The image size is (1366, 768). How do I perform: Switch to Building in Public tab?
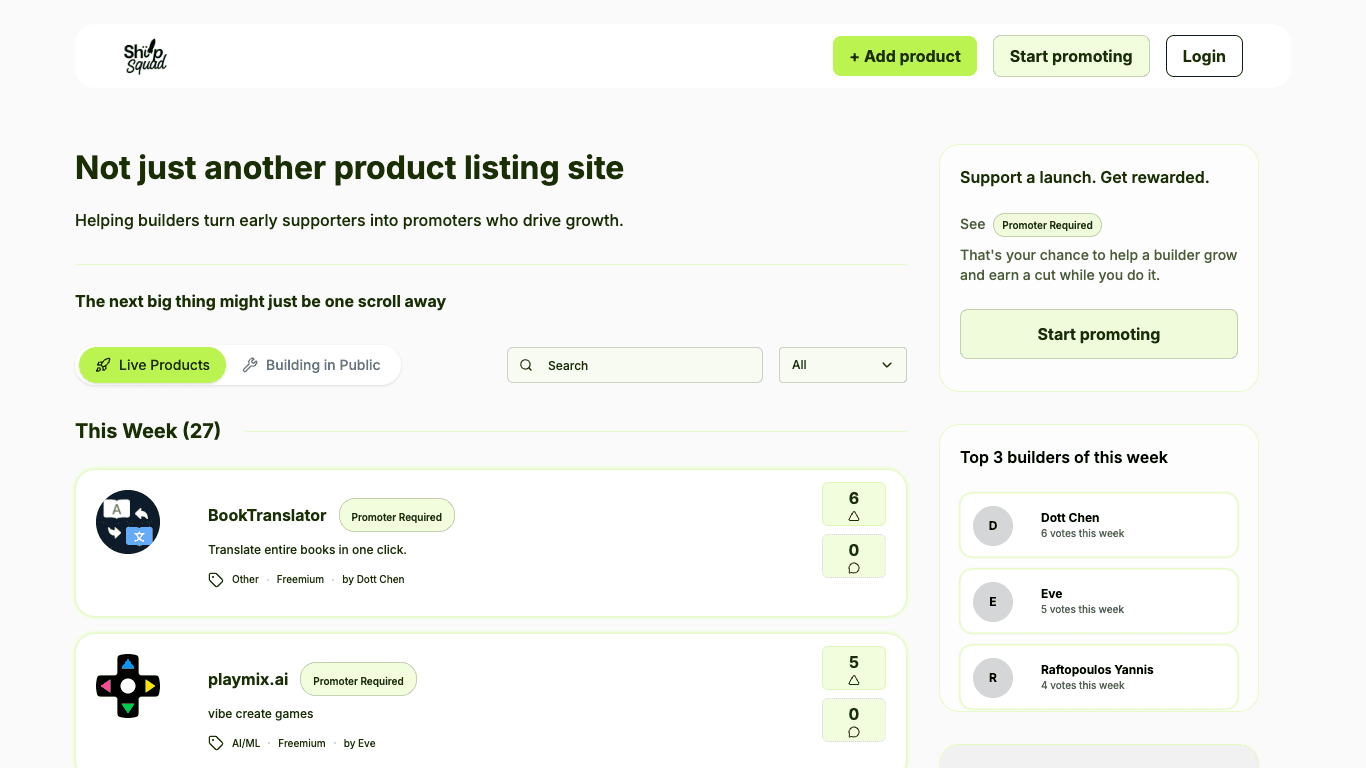(312, 365)
